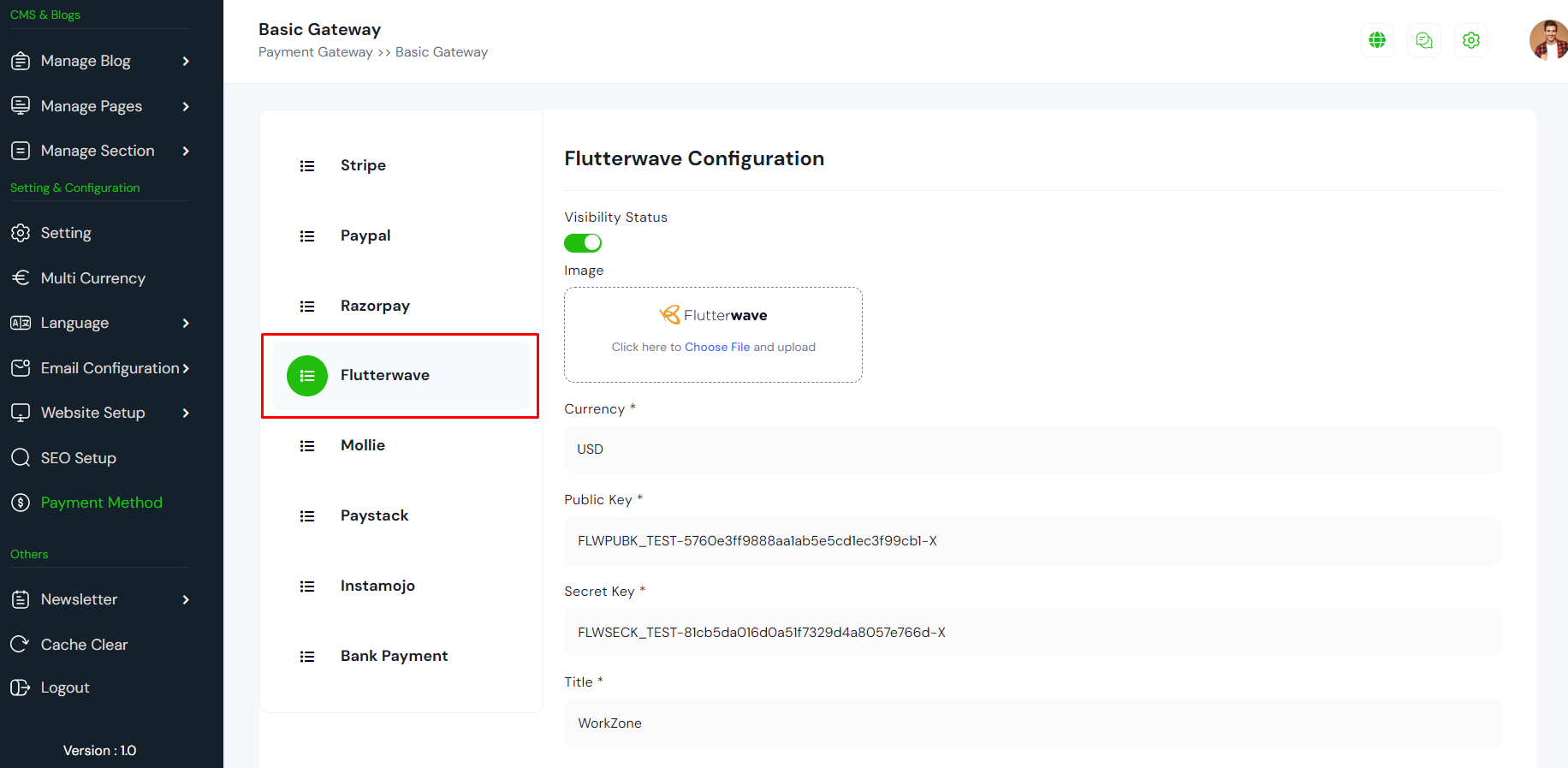Open the chat messages icon in the header
Viewport: 1568px width, 768px height.
pyautogui.click(x=1424, y=40)
